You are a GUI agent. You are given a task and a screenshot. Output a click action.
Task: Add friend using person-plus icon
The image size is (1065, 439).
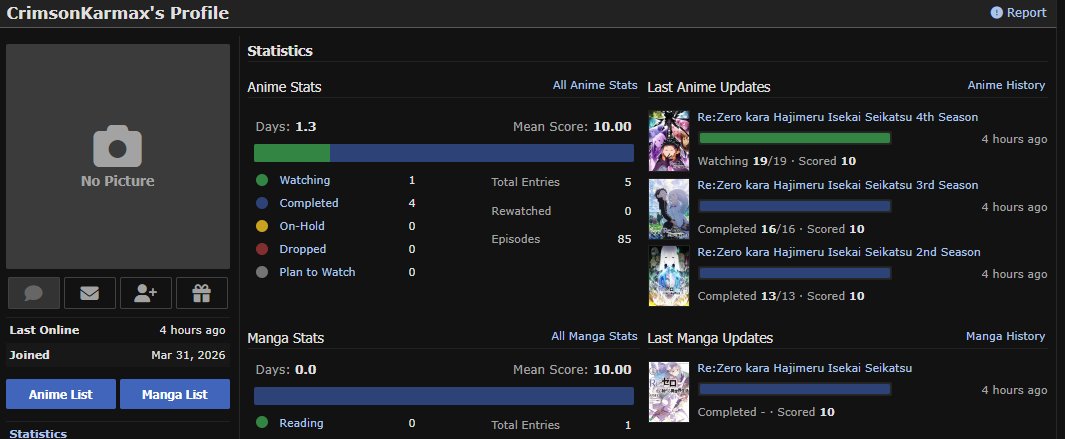click(145, 293)
